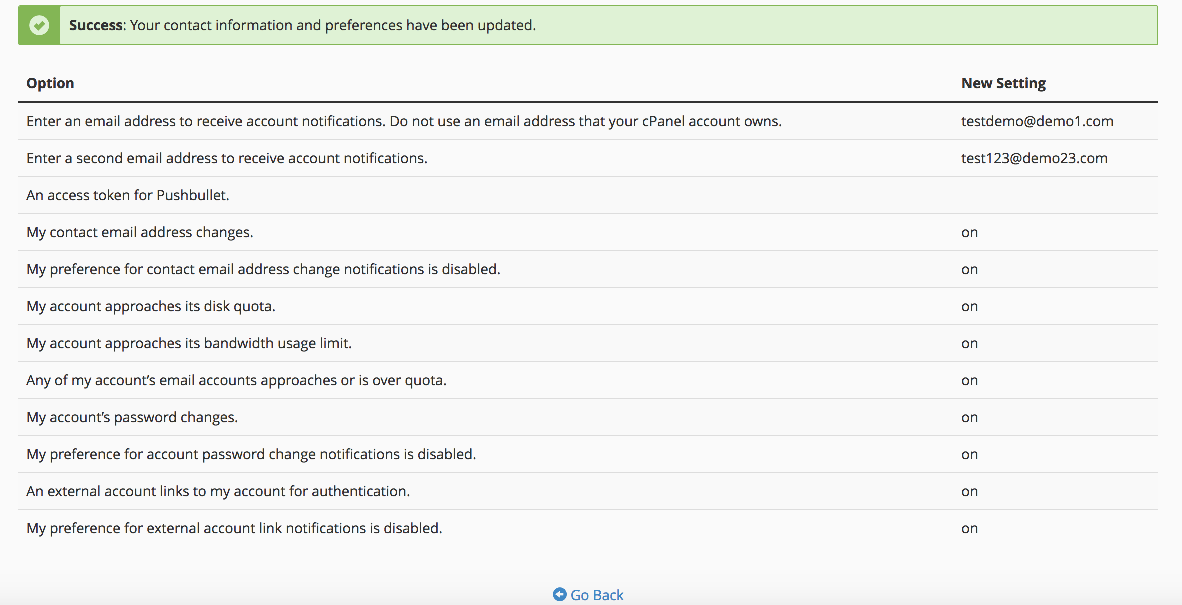Click 'My account approaches its disk quota' text
This screenshot has height=605, width=1182.
tap(151, 306)
